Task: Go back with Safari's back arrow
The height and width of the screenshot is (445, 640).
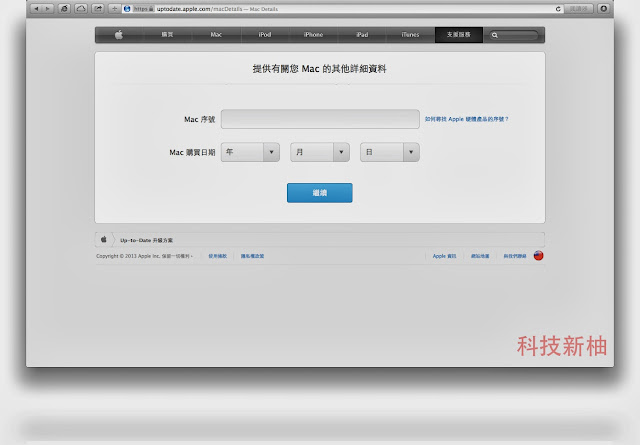Action: click(36, 9)
